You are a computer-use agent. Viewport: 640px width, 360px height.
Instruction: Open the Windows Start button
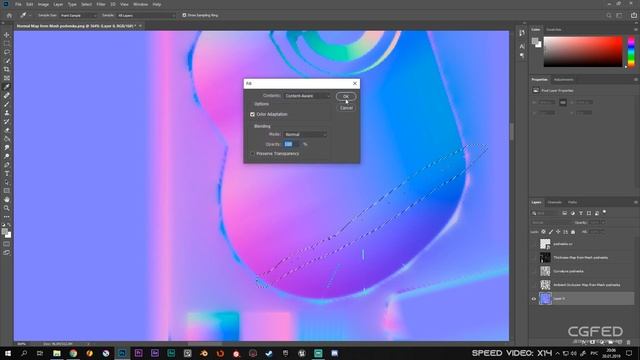[7, 353]
